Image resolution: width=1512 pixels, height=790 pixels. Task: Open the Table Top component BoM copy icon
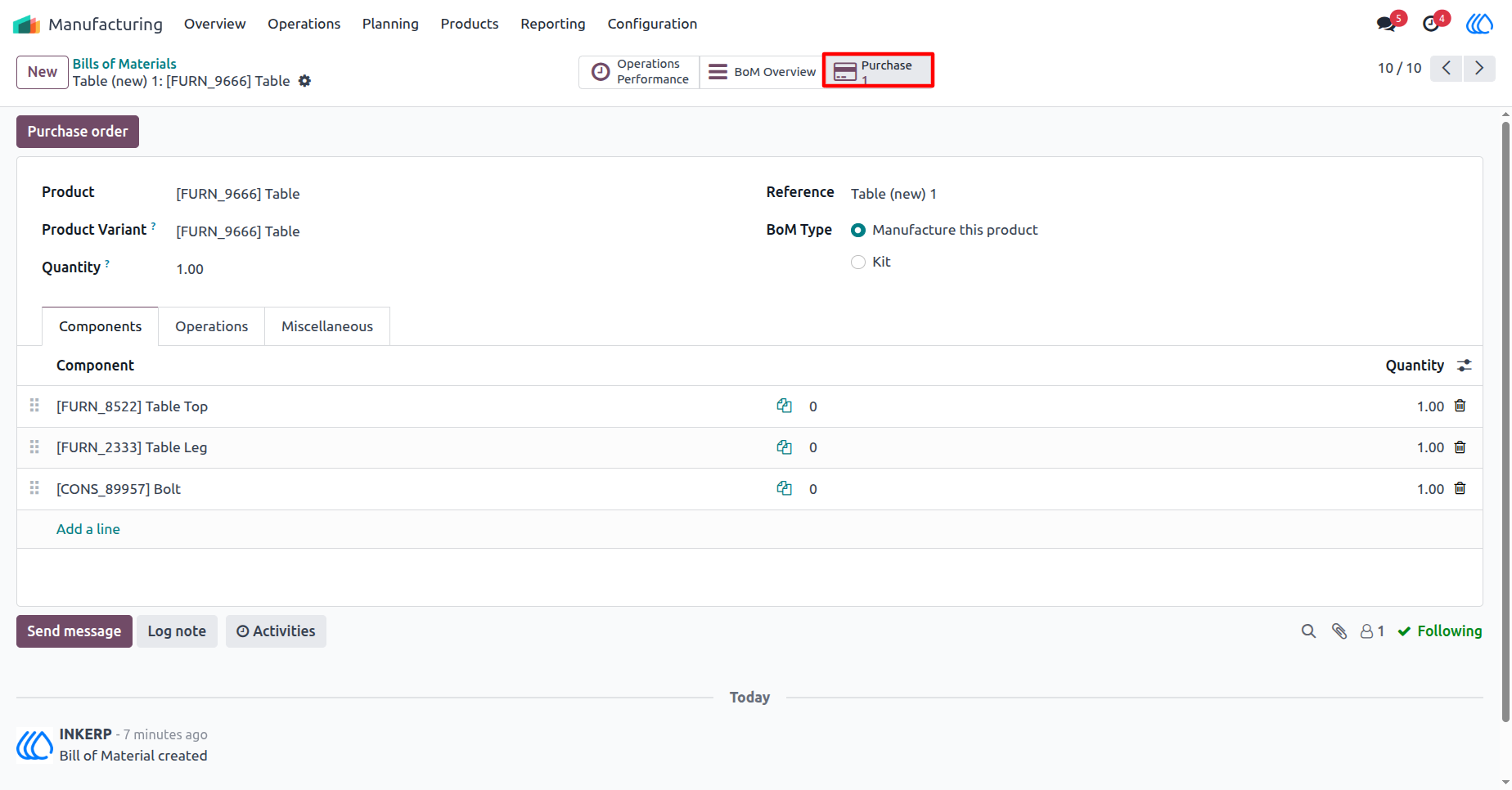pyautogui.click(x=784, y=406)
